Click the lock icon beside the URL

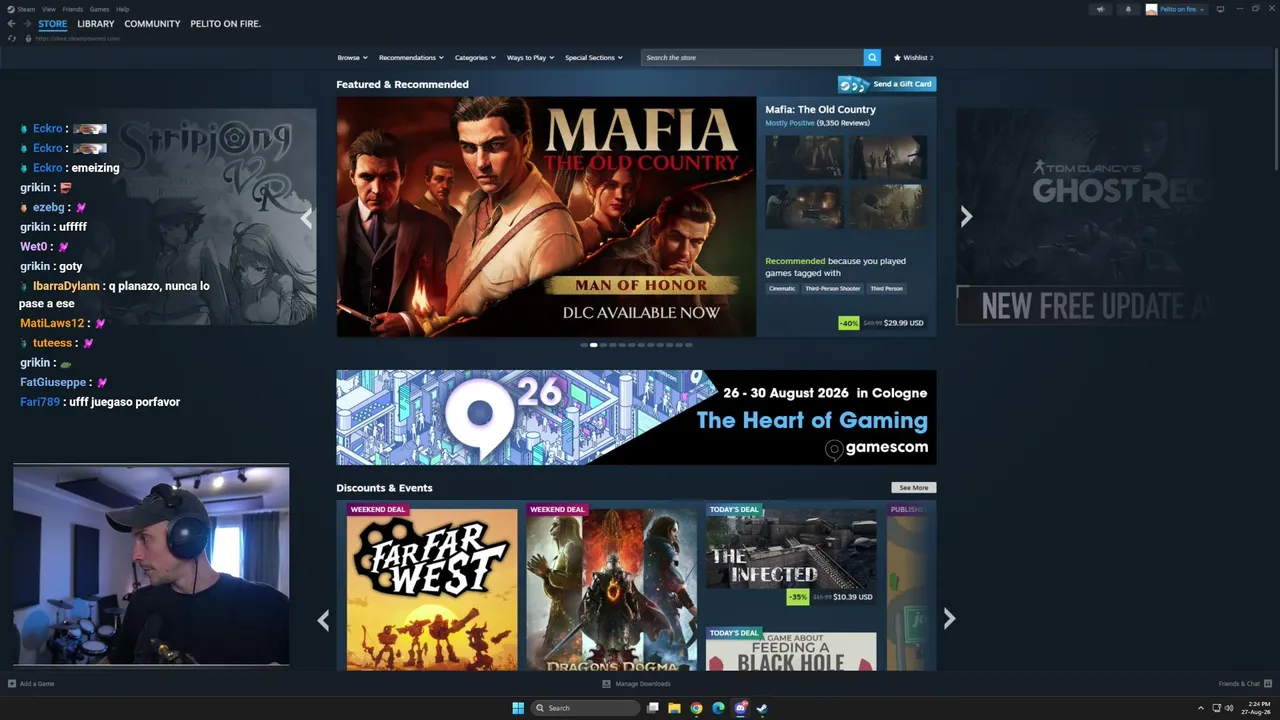coord(28,38)
